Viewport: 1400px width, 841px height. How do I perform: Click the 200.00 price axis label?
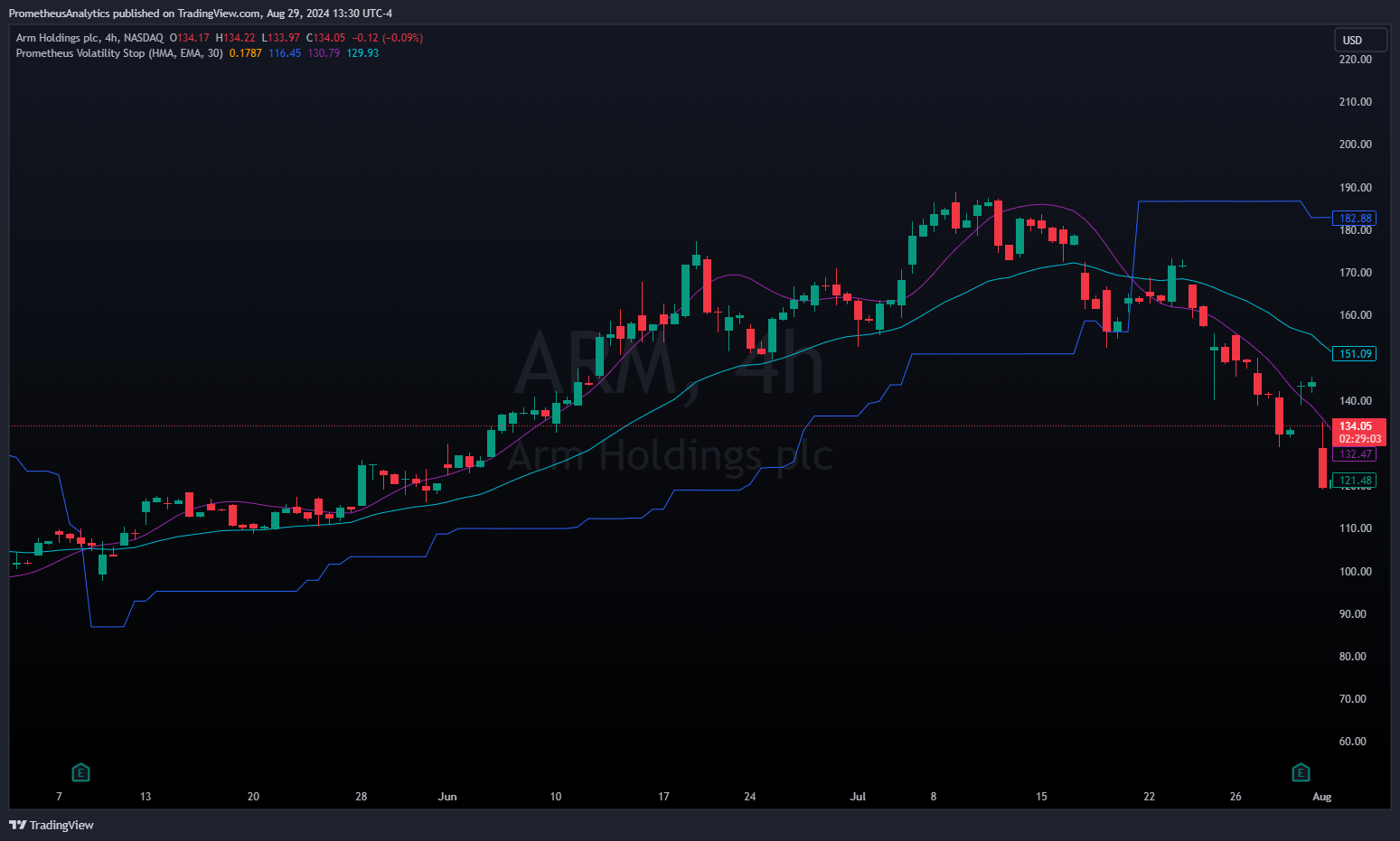1355,145
